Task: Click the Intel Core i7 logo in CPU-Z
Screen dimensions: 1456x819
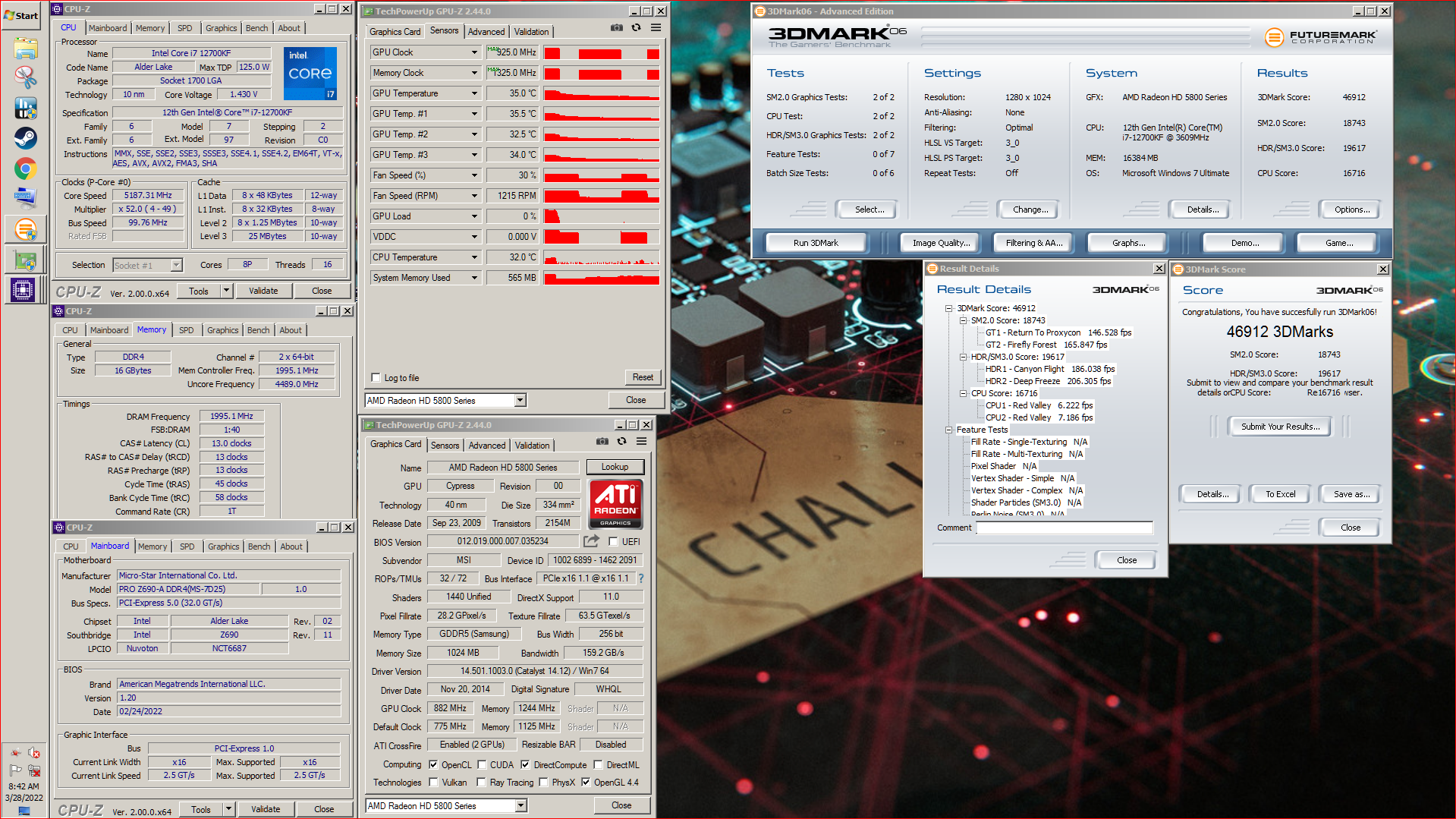Action: tap(310, 74)
